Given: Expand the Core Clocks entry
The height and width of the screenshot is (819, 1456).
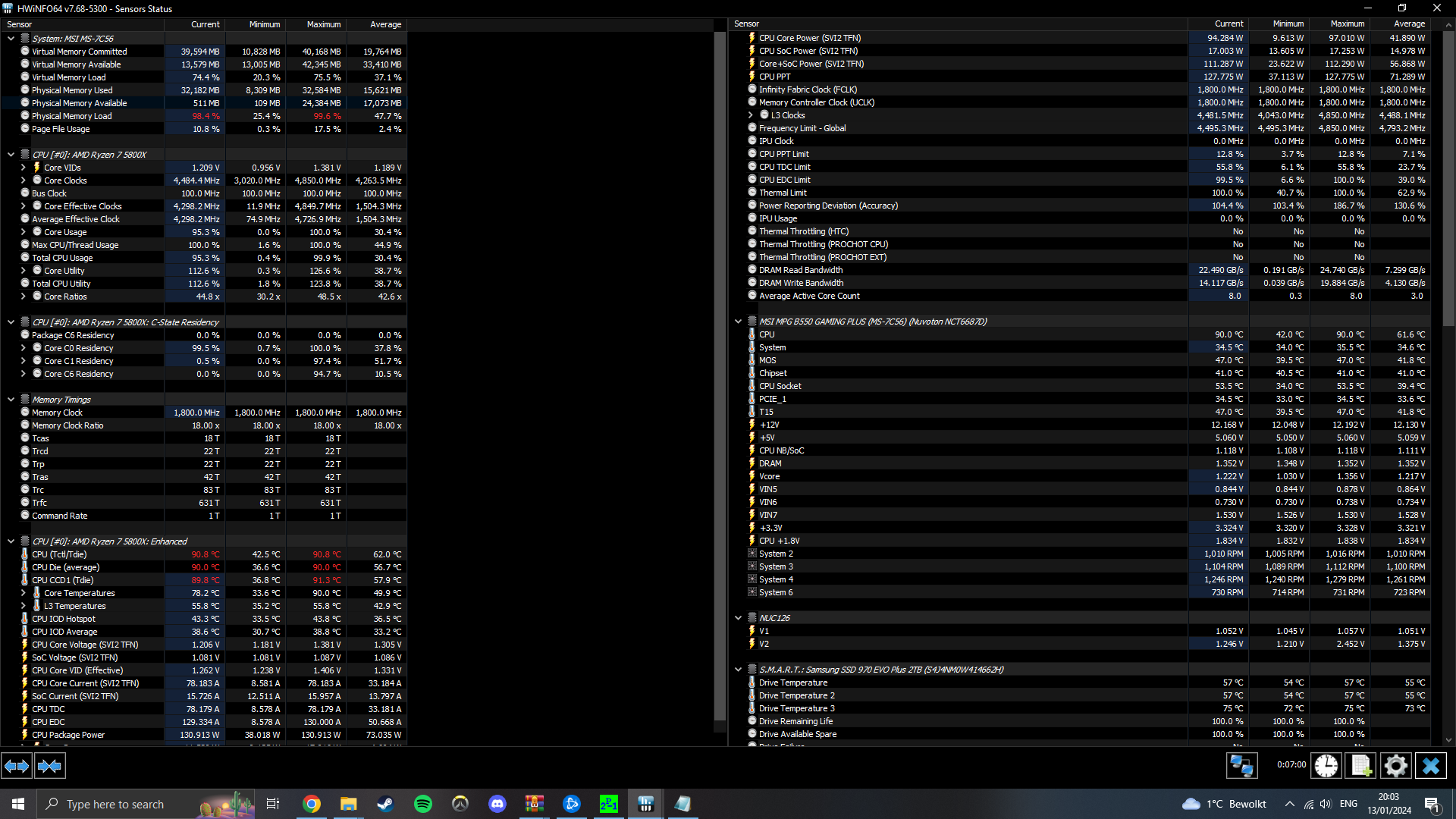Looking at the screenshot, I should tap(23, 180).
